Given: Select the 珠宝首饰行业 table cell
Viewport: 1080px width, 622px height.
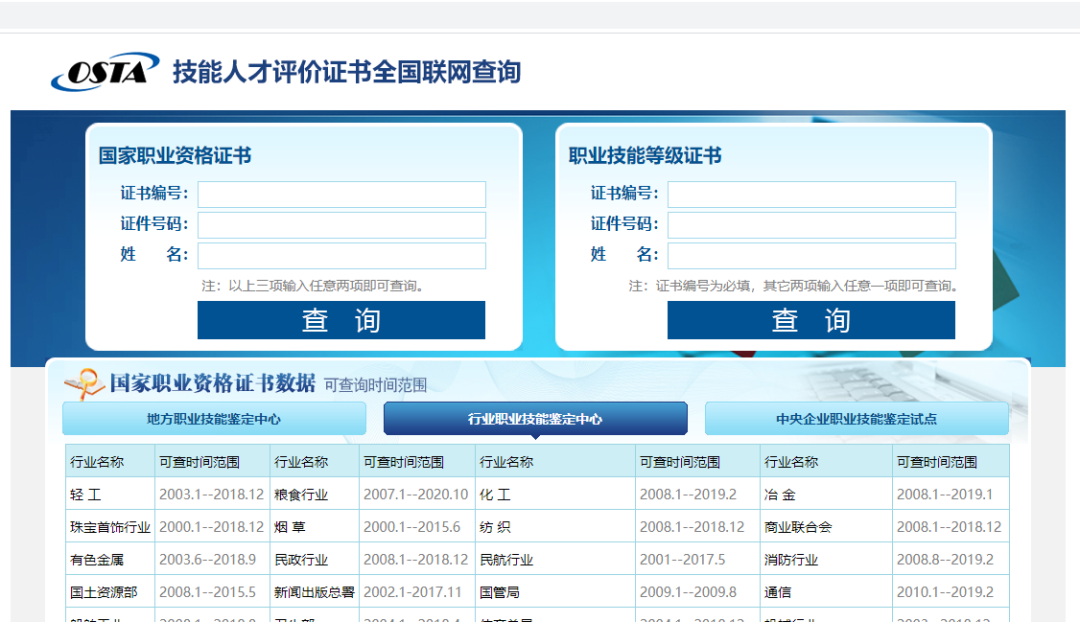Looking at the screenshot, I should 110,527.
